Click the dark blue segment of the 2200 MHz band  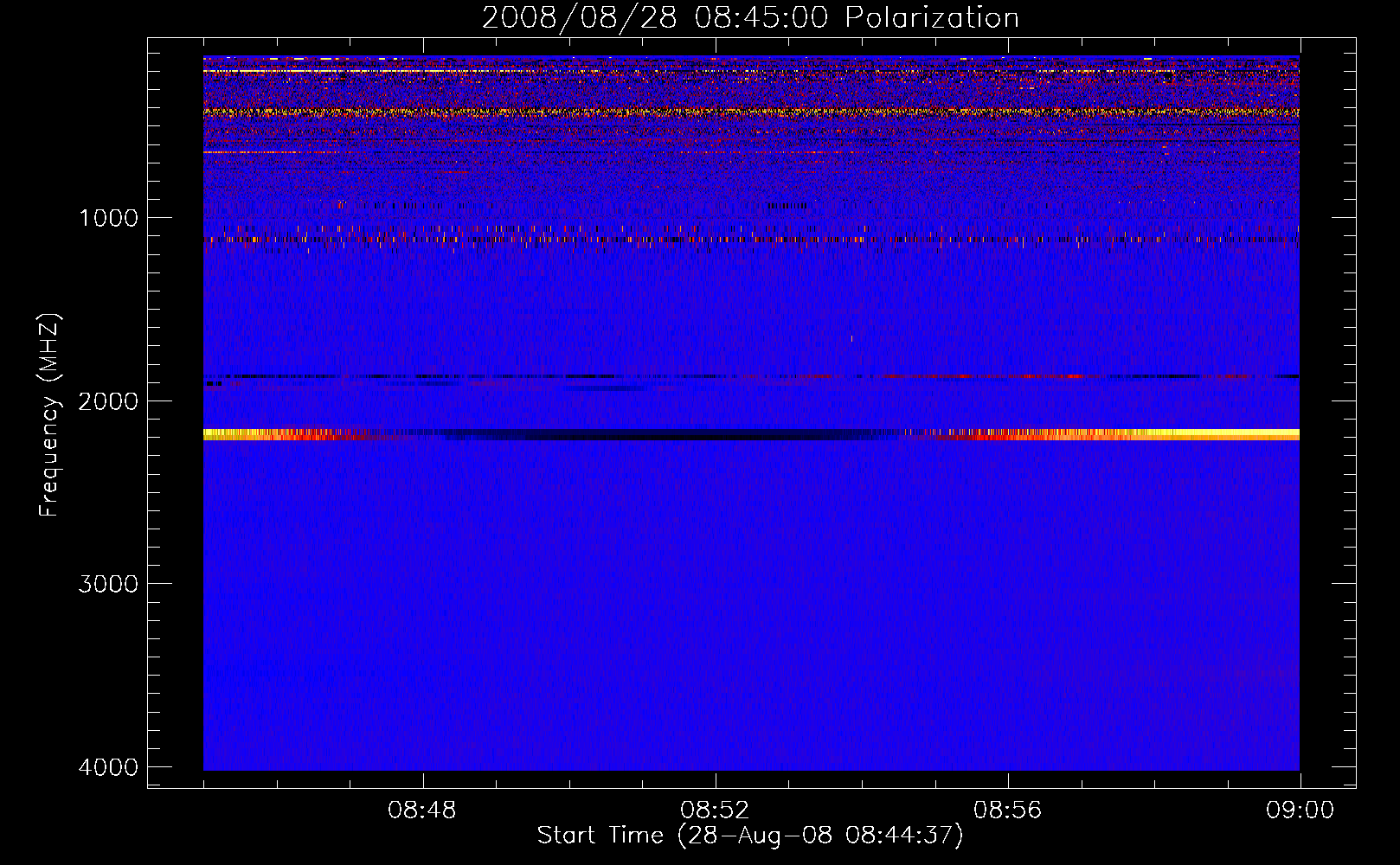666,434
